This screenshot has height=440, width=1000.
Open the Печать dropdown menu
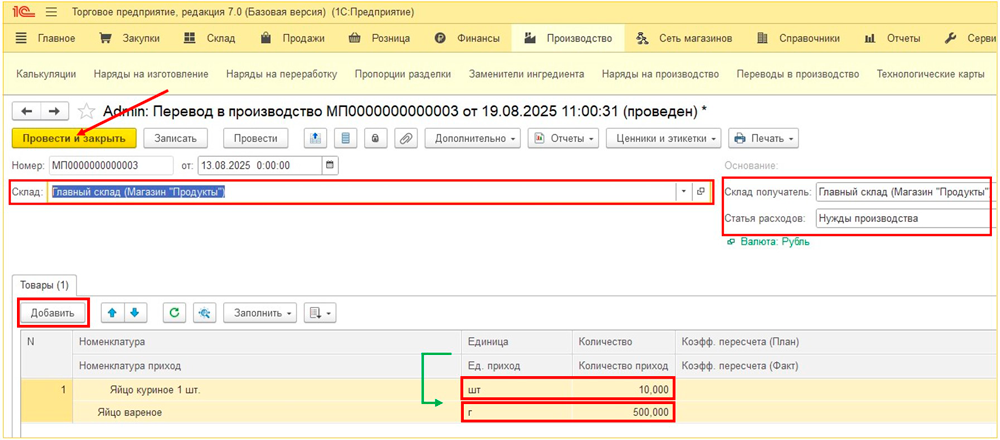[762, 138]
